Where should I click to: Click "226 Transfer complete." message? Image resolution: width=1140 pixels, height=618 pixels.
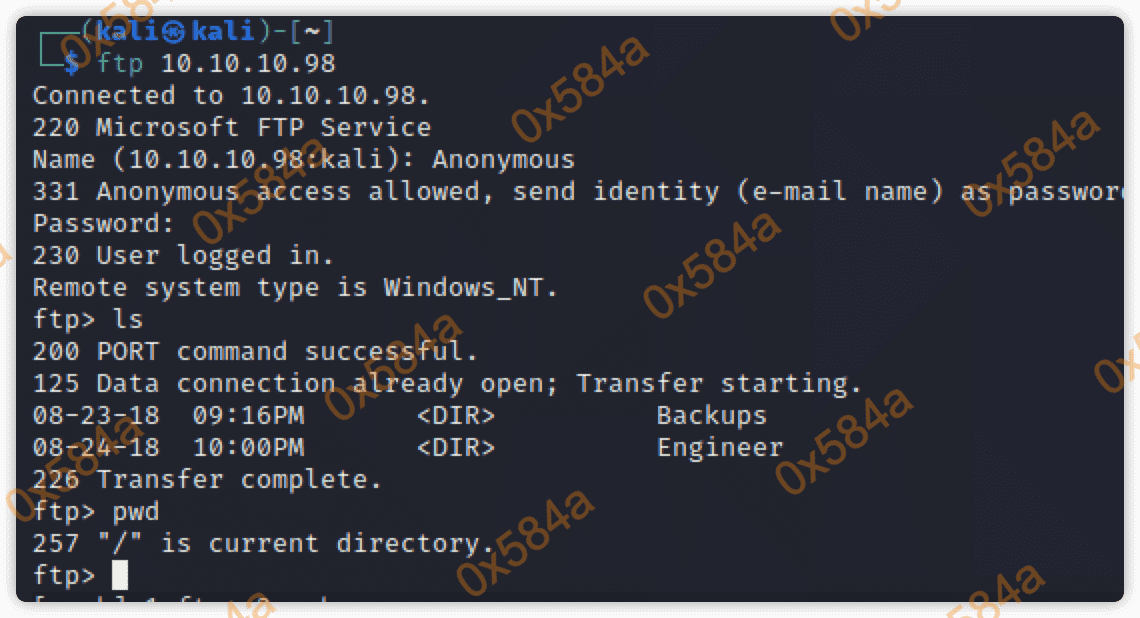coord(207,480)
